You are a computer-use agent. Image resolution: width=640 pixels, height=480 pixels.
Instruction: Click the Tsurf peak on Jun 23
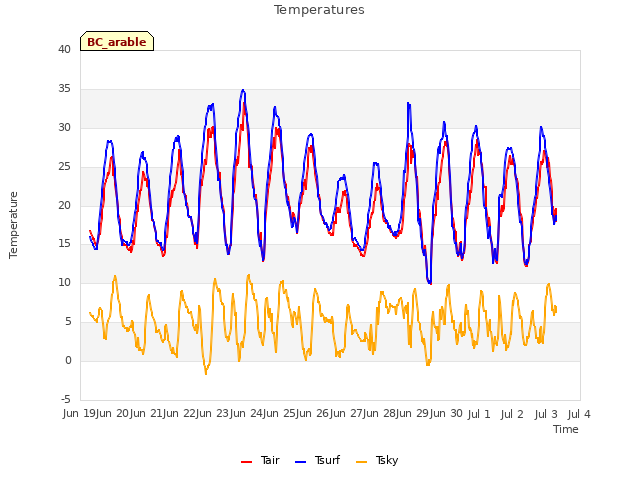click(x=243, y=90)
